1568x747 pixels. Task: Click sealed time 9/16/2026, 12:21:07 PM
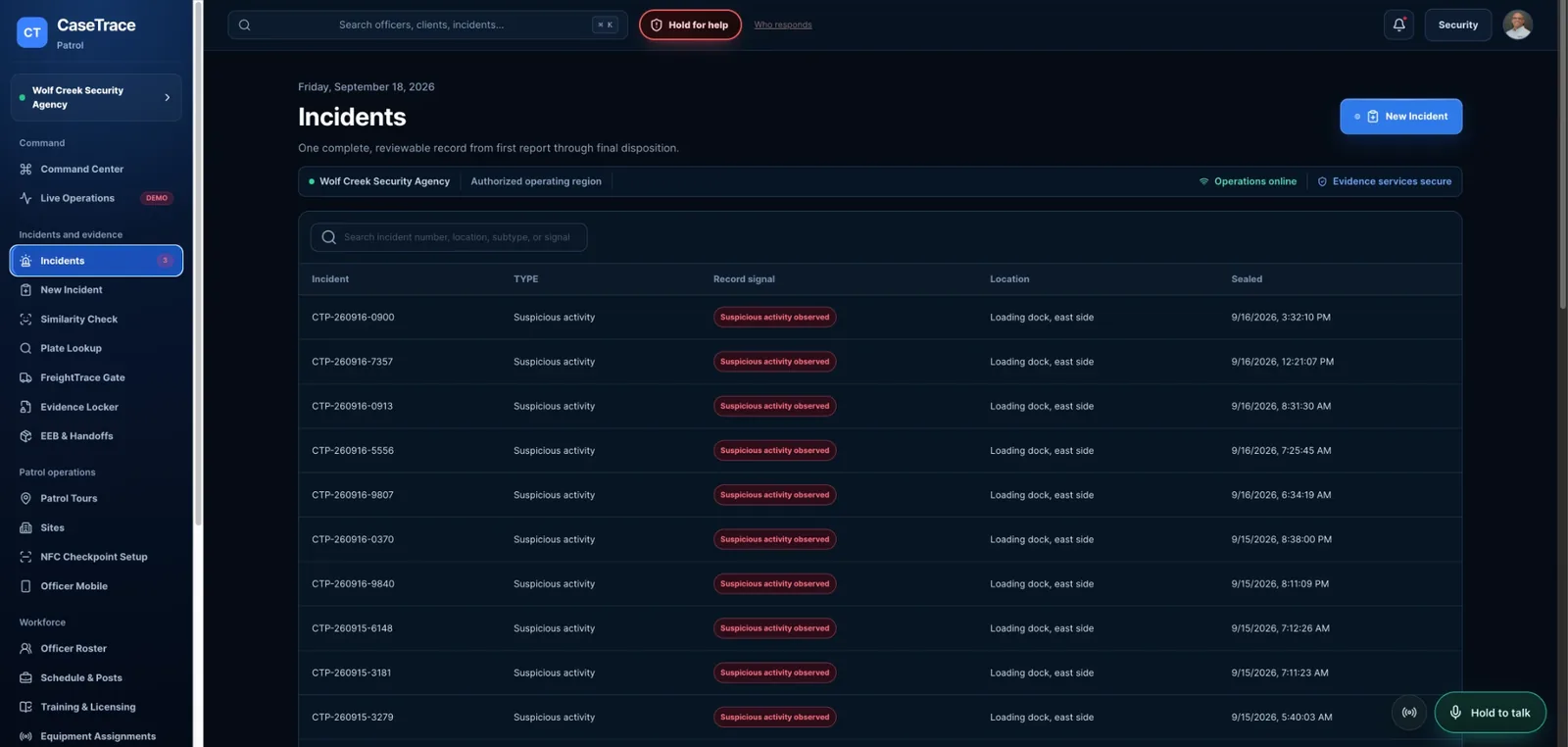[1282, 362]
